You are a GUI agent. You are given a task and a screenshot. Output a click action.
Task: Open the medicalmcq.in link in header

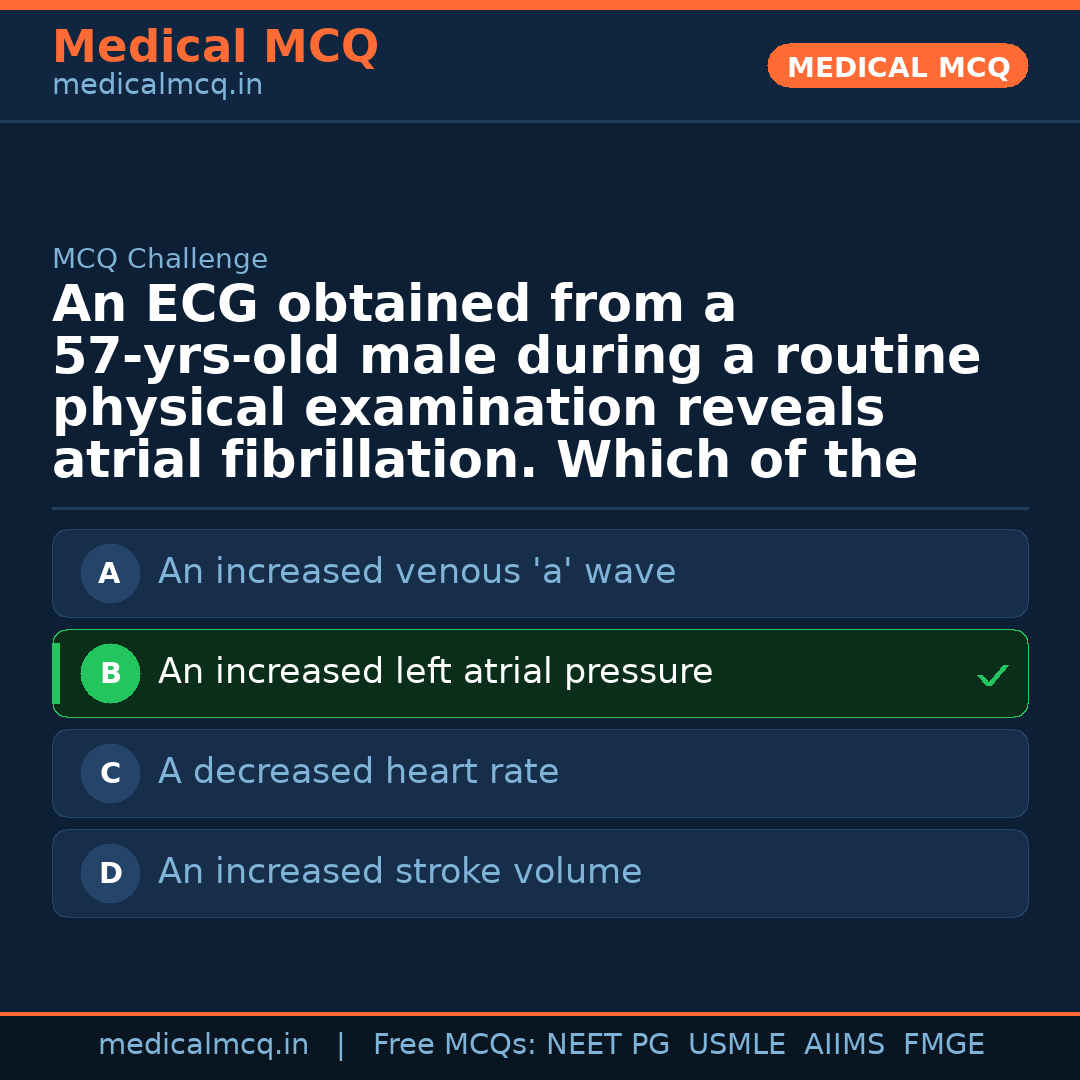[x=157, y=86]
